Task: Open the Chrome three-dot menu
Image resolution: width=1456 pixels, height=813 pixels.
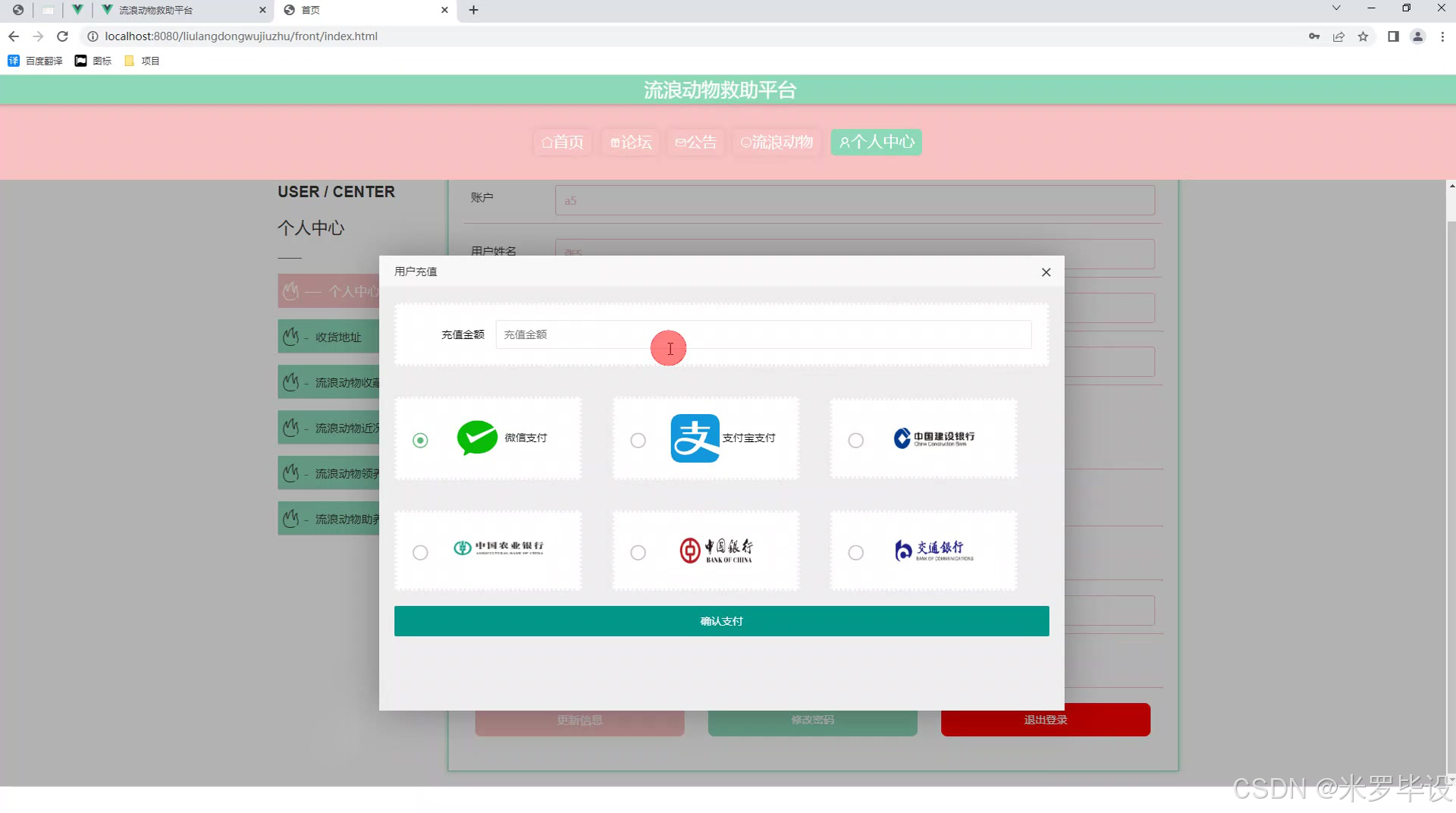Action: tap(1442, 36)
